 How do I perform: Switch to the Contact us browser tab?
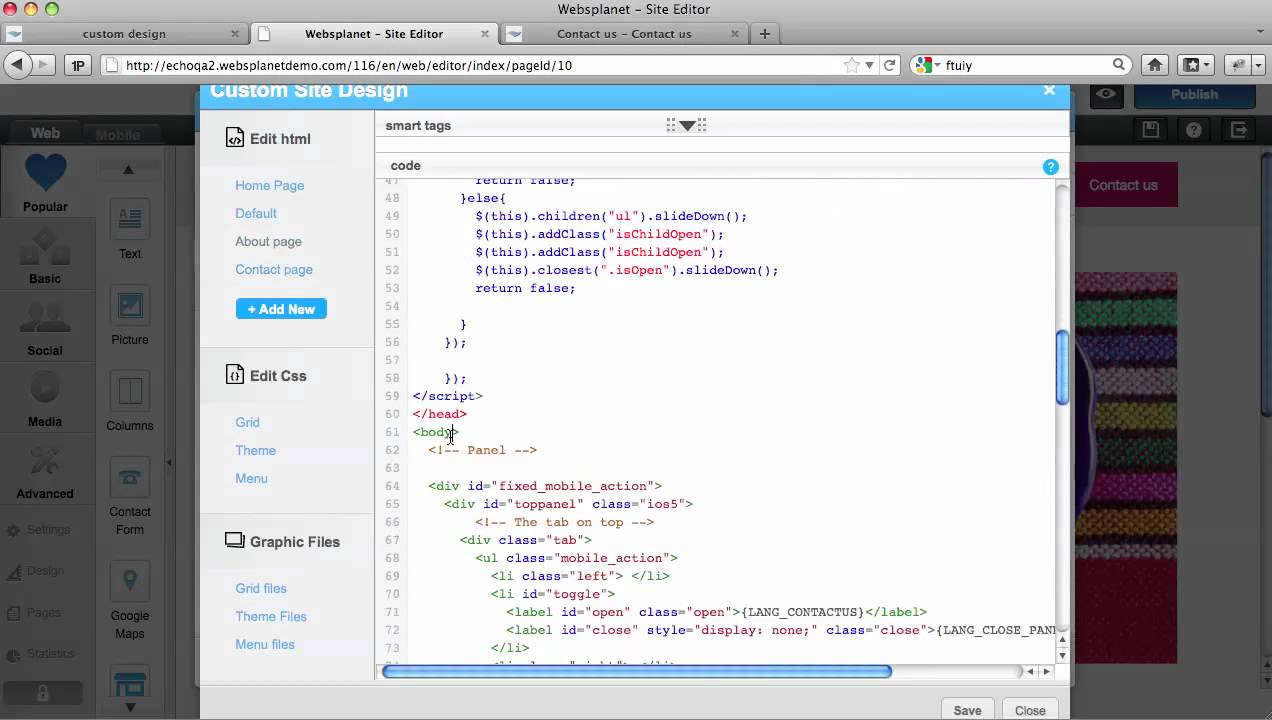(x=624, y=33)
